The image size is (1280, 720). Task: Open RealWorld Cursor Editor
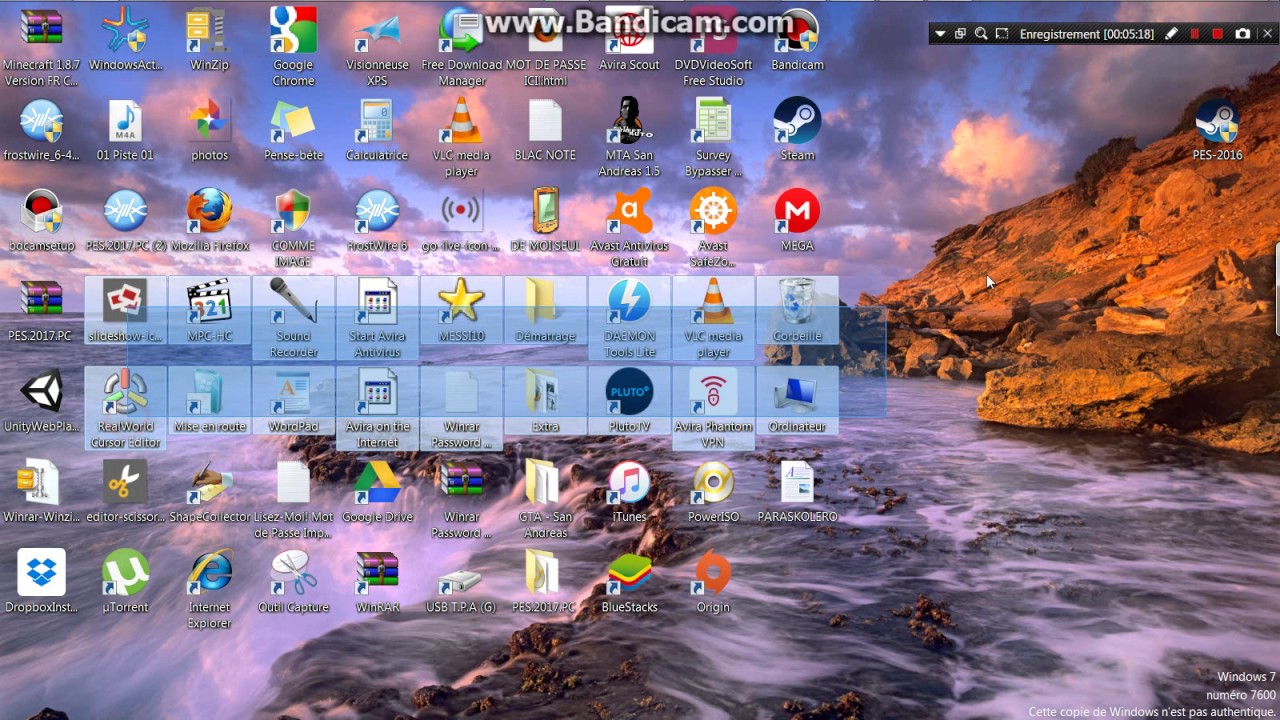point(125,391)
